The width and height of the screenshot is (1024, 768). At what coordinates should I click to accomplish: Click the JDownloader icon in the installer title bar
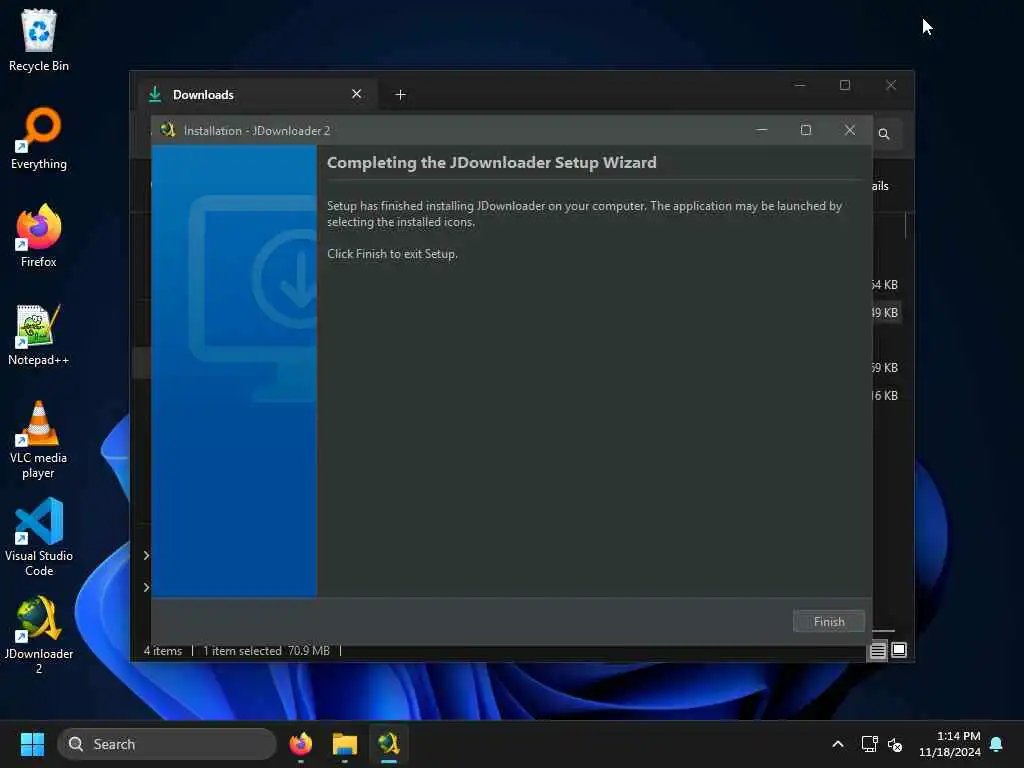coord(168,130)
